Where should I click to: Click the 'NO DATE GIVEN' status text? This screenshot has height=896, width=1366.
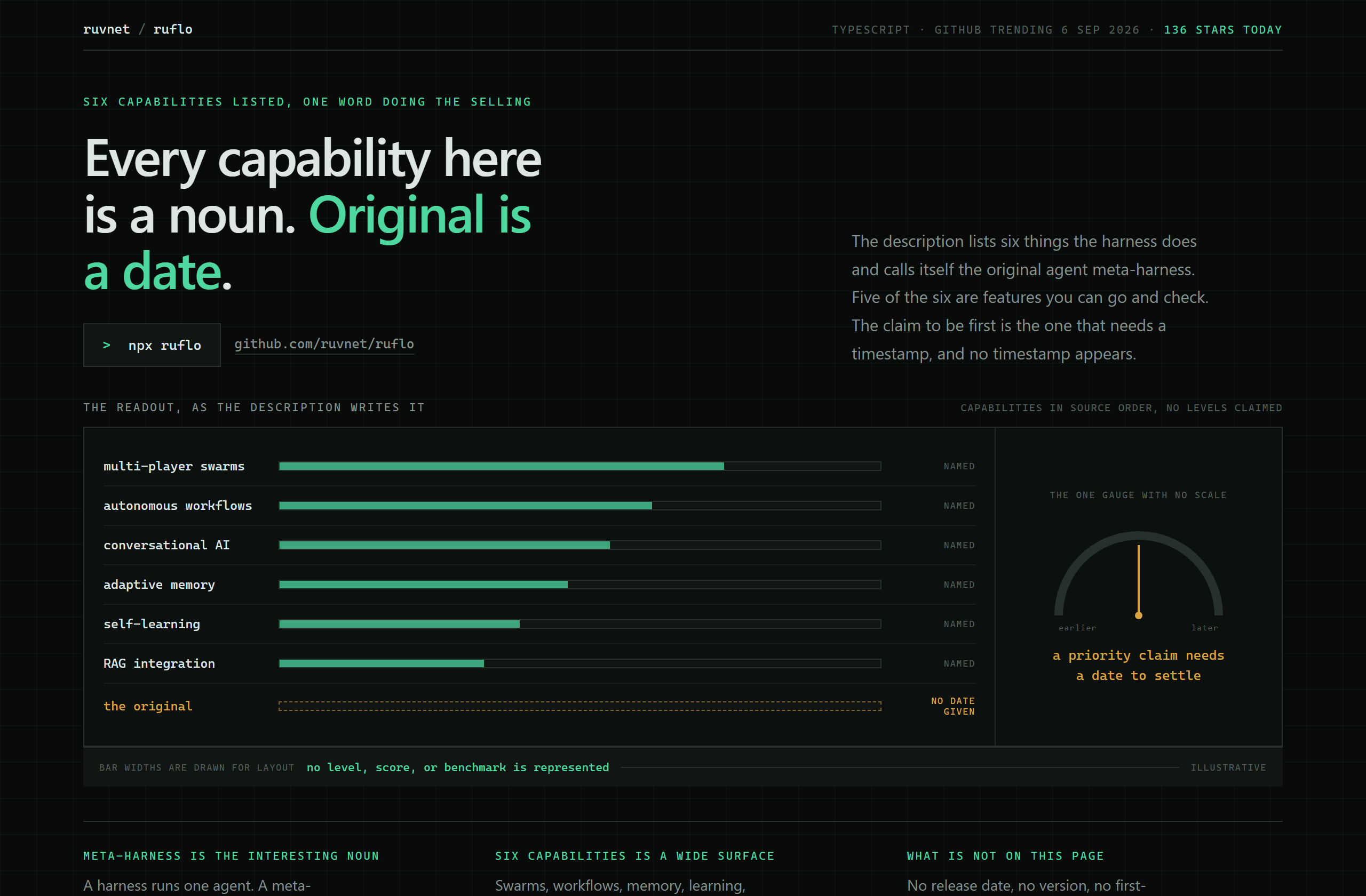coord(953,706)
